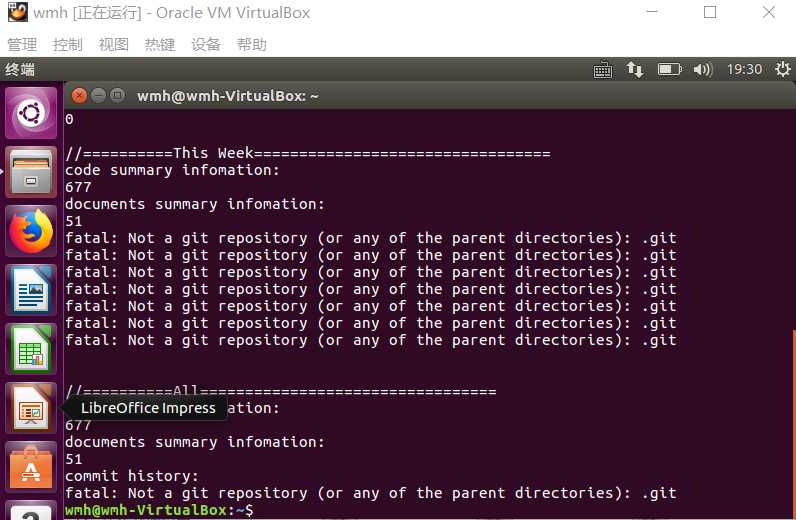Click the terminal title wmh@wmh-VirtualBox: ~
Screen dimensions: 796x520
227,96
